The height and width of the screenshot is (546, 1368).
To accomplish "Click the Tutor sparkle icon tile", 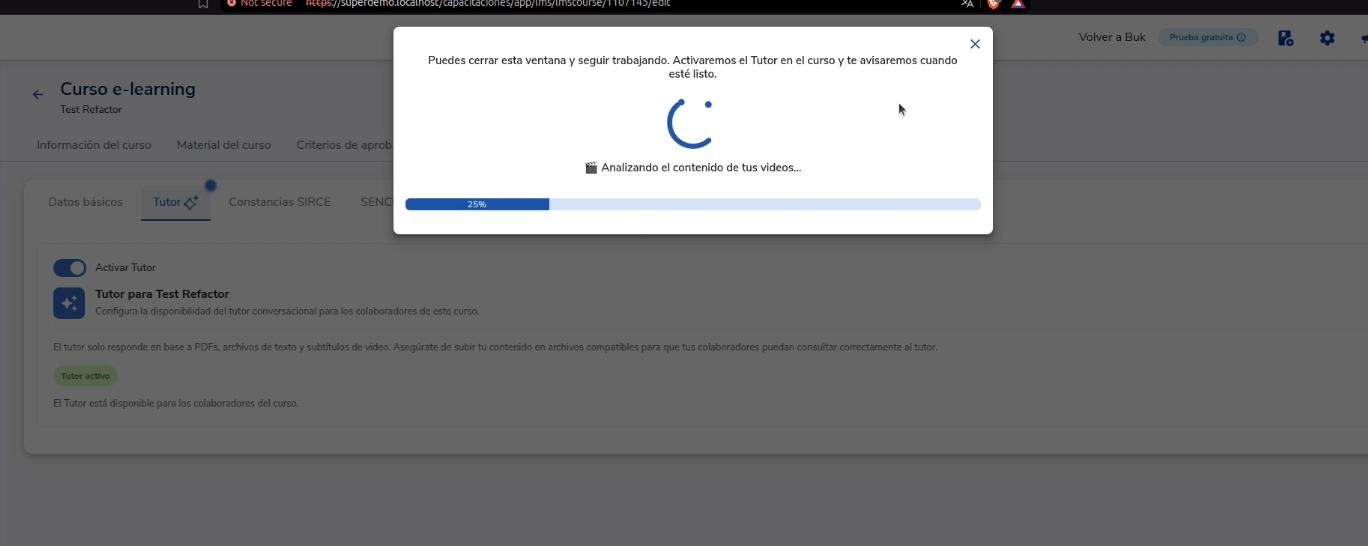I will 69,302.
